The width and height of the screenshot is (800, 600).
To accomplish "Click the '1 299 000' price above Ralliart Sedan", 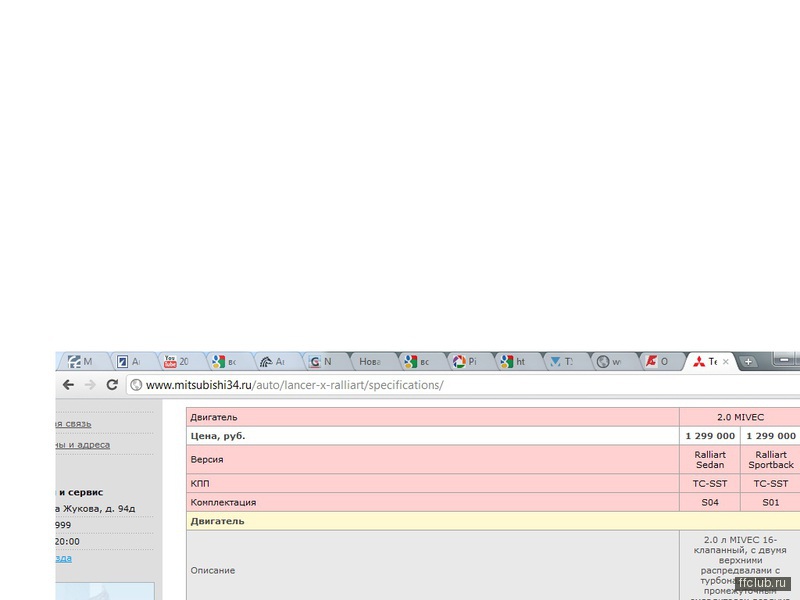I will pyautogui.click(x=710, y=436).
